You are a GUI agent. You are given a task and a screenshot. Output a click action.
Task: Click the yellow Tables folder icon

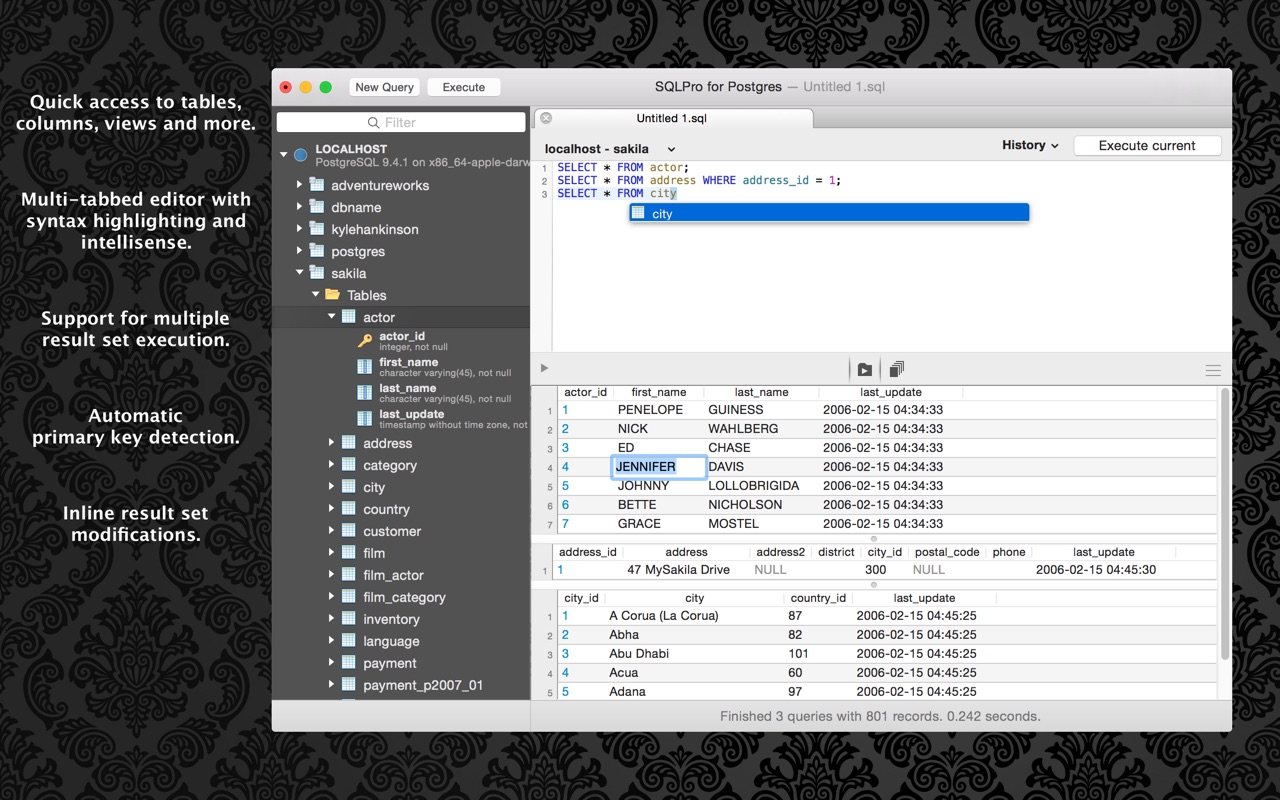click(332, 295)
